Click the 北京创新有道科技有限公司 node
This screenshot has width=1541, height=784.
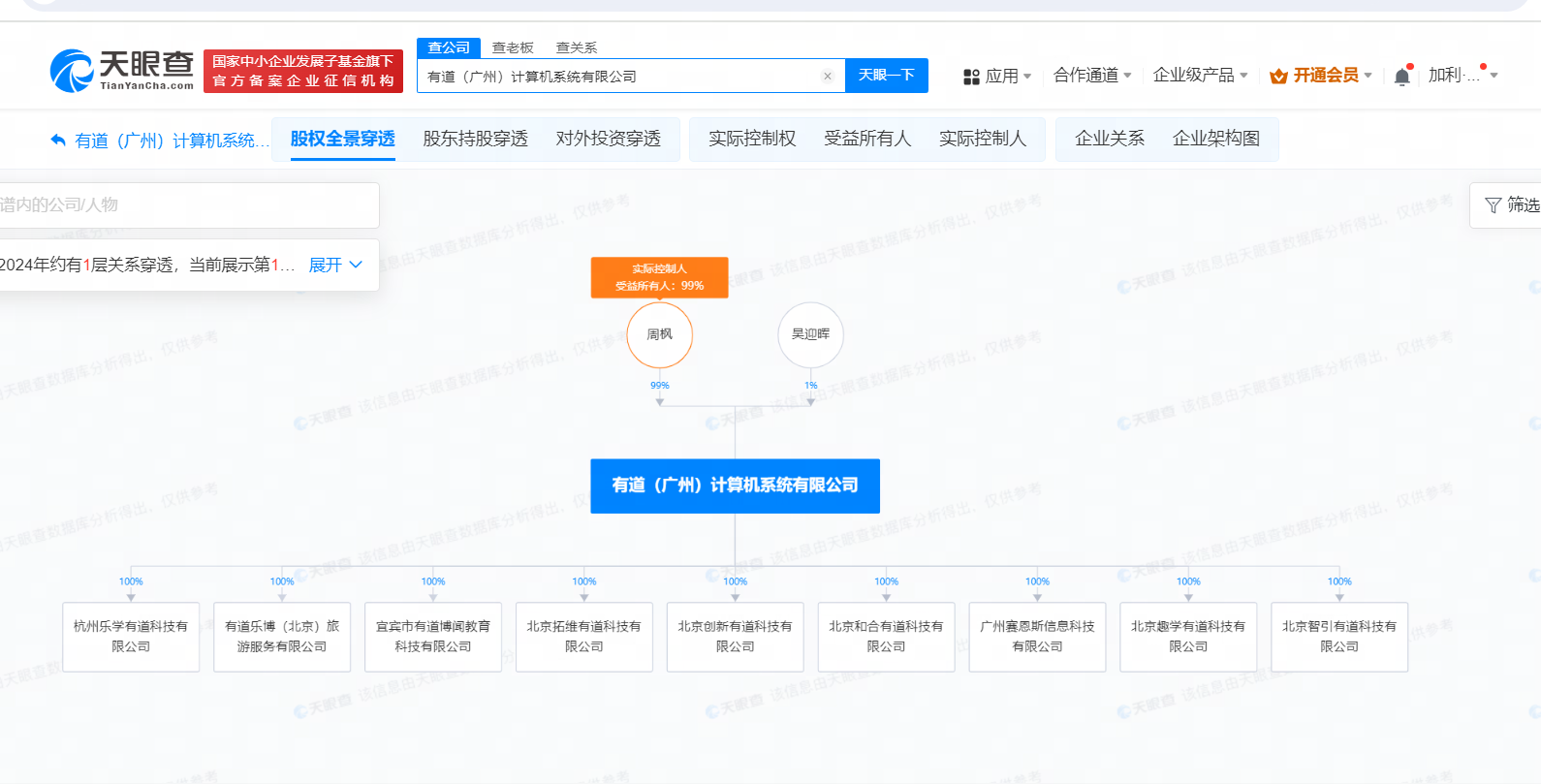pyautogui.click(x=736, y=637)
